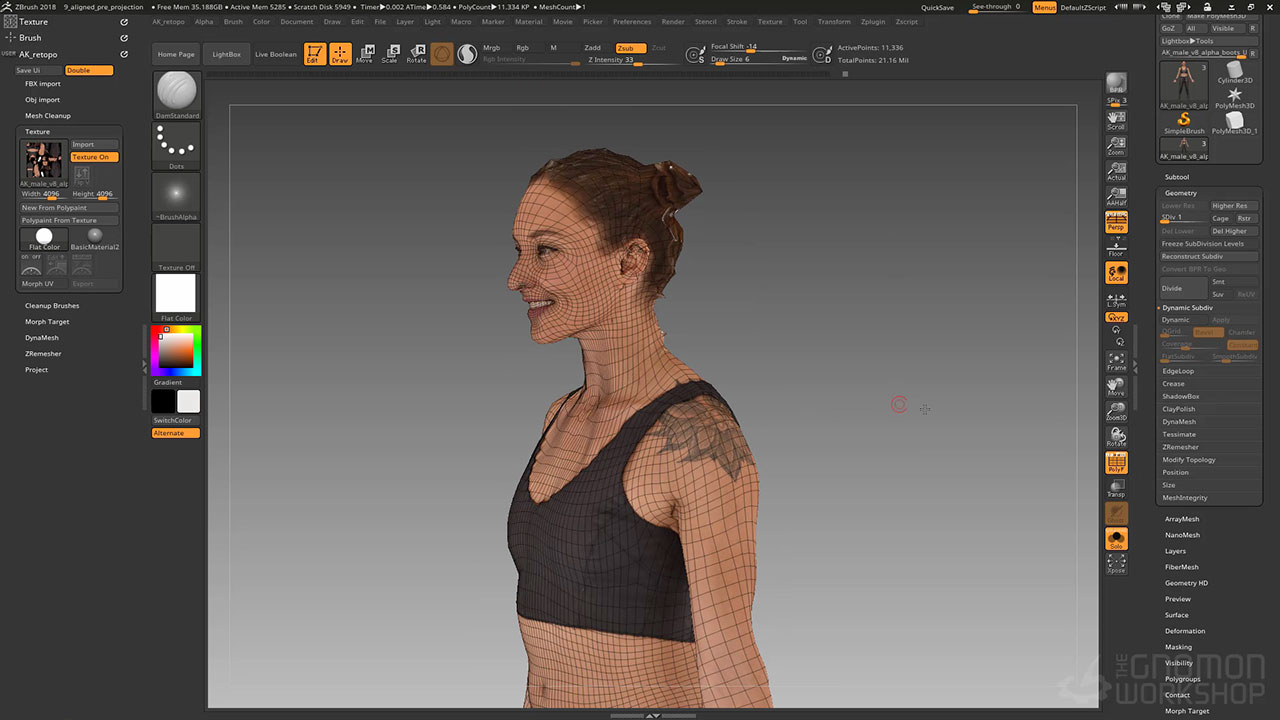Select the Scale transform tool
Viewport: 1280px width, 720px height.
coord(390,54)
